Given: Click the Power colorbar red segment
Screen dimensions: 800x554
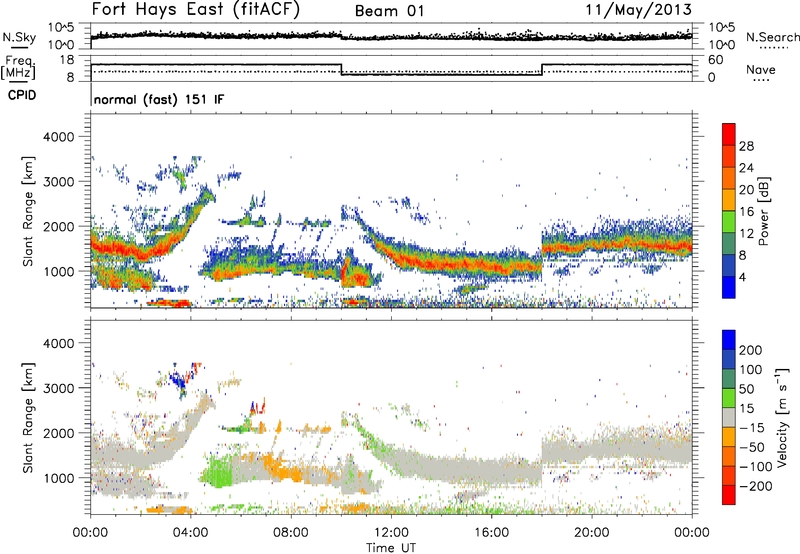Looking at the screenshot, I should (x=729, y=134).
